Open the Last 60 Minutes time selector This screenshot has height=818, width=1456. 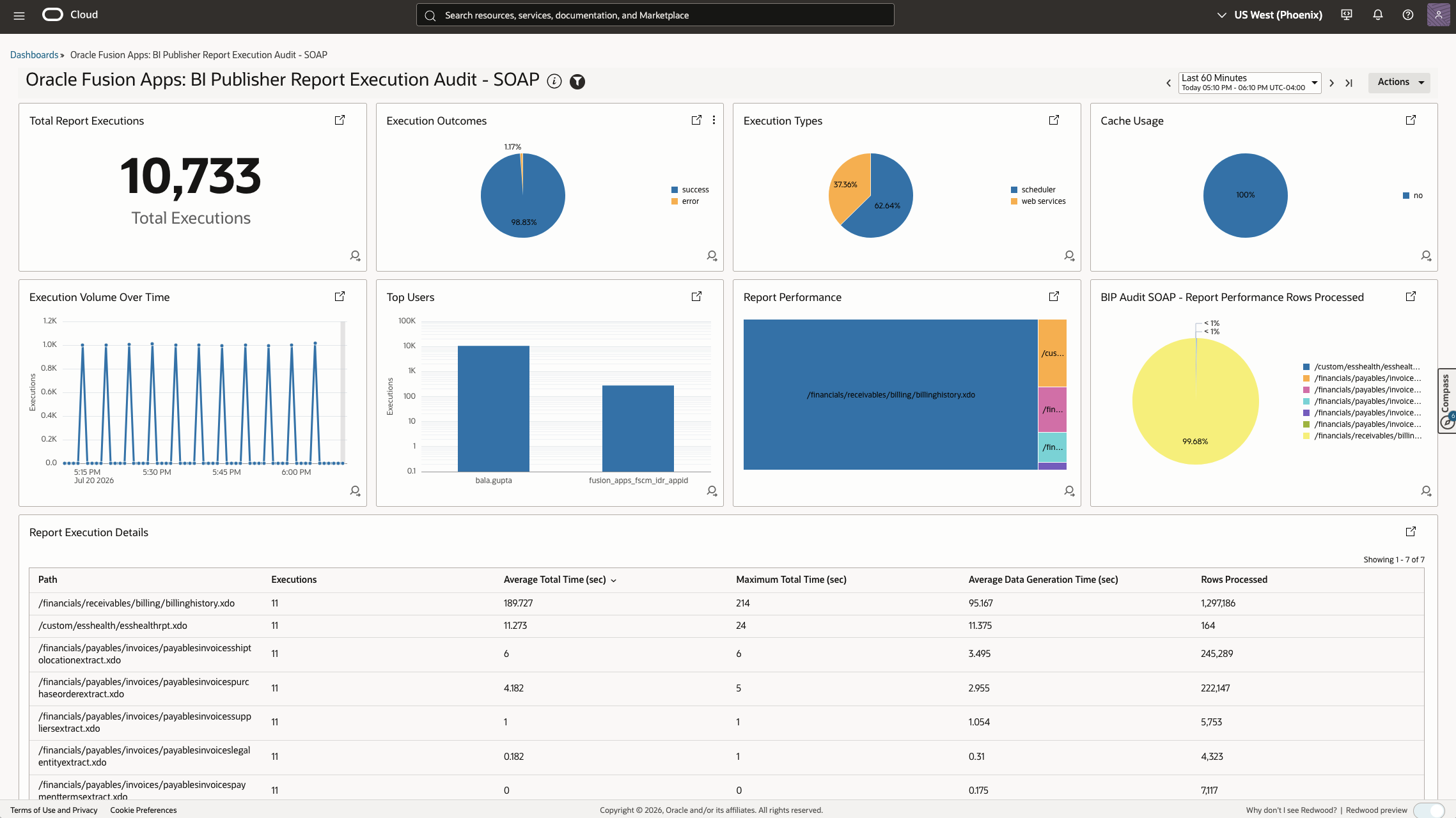1249,82
